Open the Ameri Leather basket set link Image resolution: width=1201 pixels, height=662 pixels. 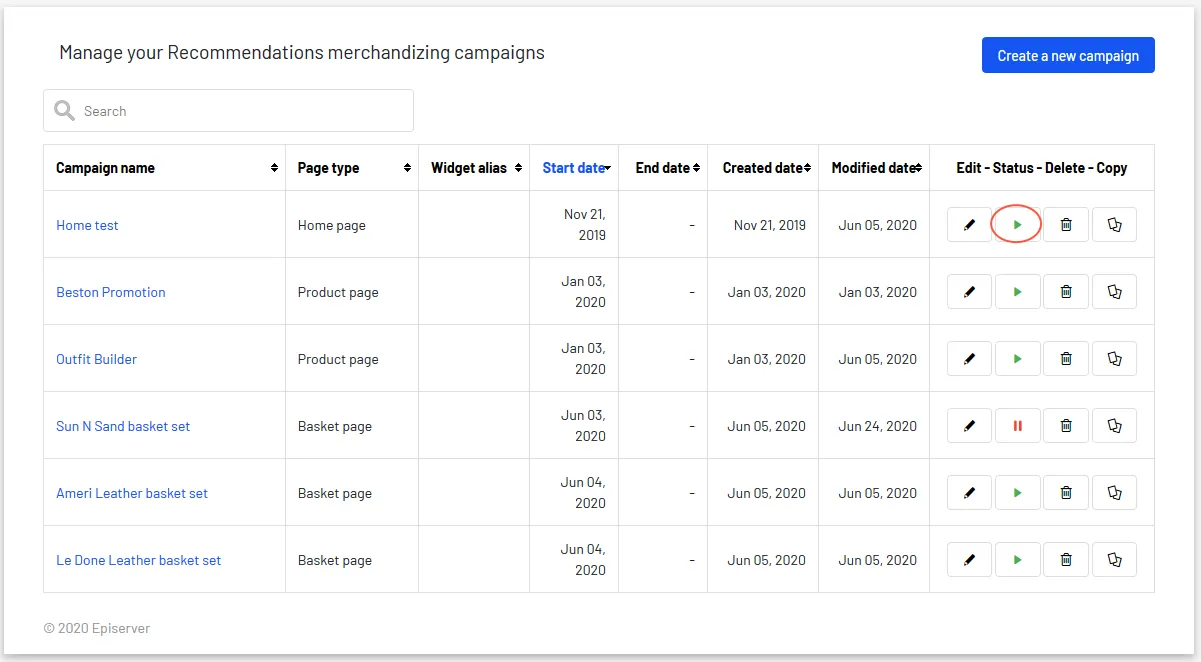[132, 493]
